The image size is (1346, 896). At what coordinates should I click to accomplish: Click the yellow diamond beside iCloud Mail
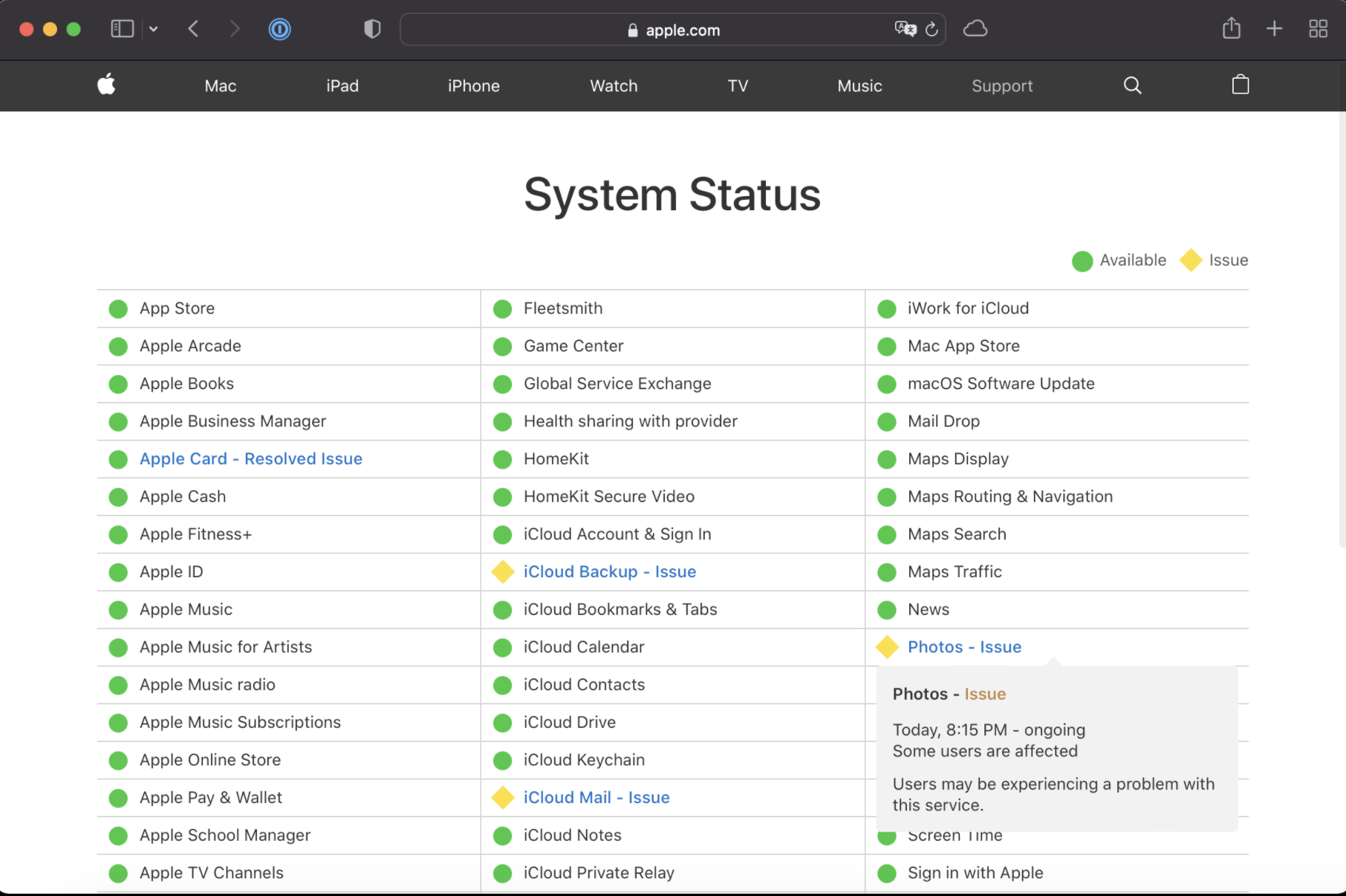click(x=503, y=797)
